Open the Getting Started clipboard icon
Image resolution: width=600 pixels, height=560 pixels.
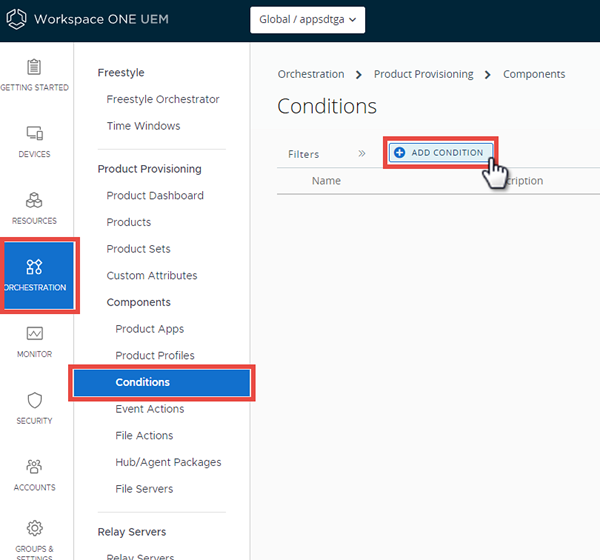coord(34,67)
